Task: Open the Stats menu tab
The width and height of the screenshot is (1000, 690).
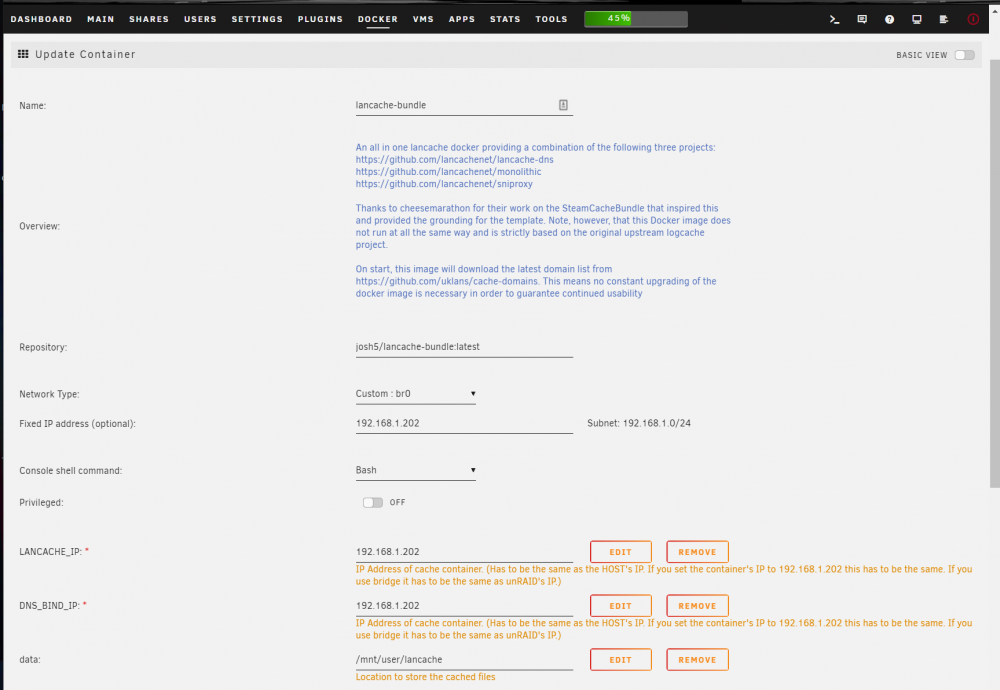Action: tap(505, 19)
